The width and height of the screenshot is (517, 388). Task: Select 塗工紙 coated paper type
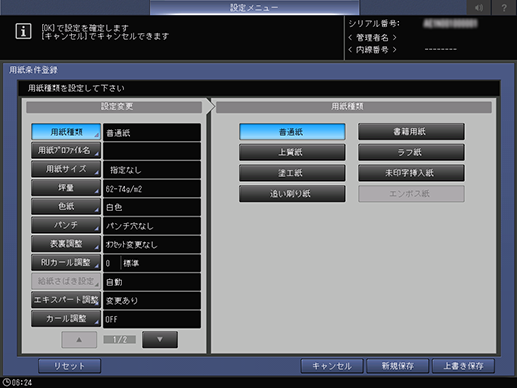coord(292,173)
